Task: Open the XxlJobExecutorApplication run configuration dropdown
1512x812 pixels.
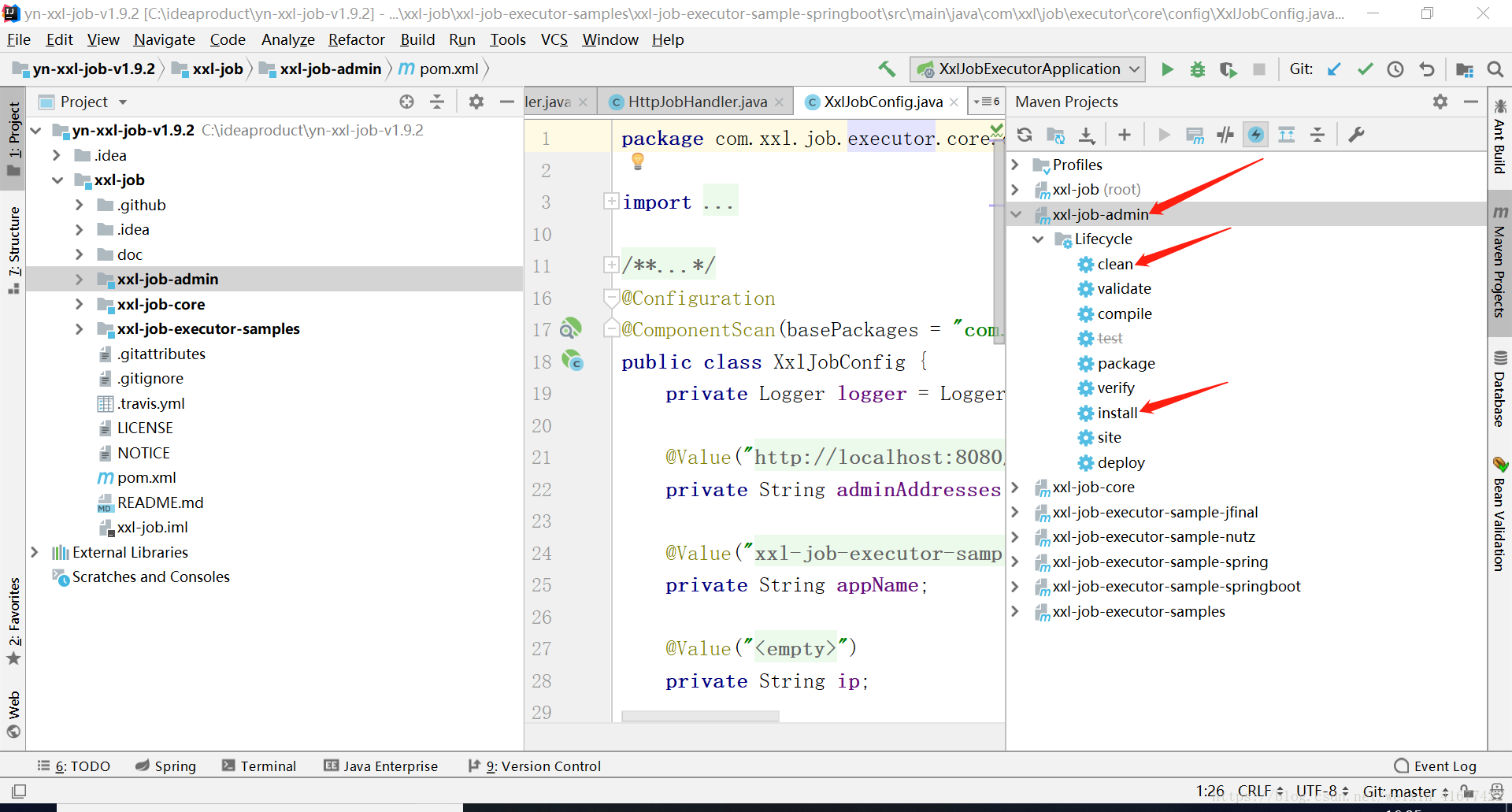Action: pyautogui.click(x=1028, y=69)
